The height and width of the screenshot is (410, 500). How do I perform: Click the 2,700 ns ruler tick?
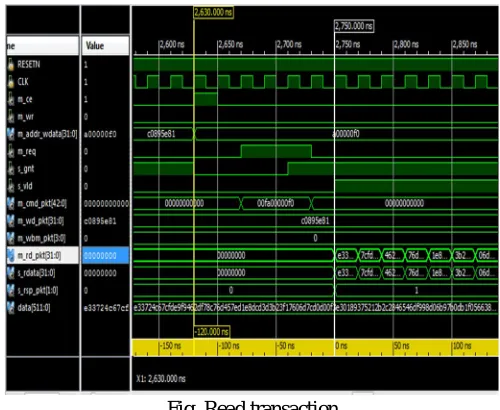pyautogui.click(x=289, y=44)
